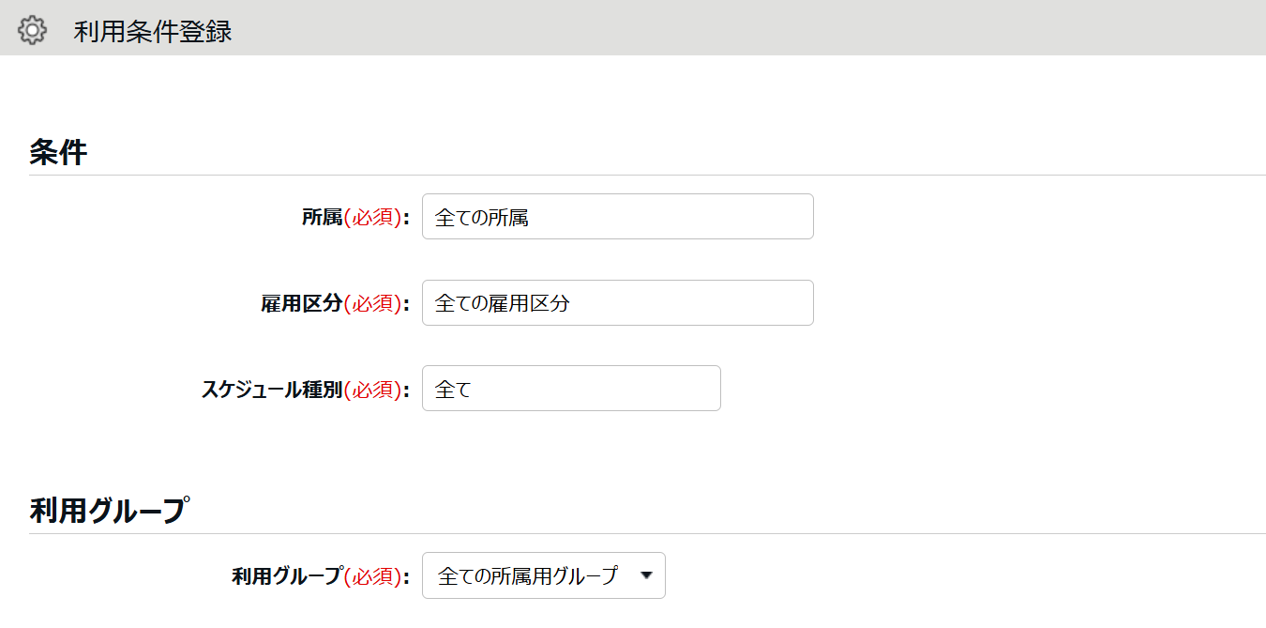Image resolution: width=1266 pixels, height=628 pixels.
Task: Click the red 必須 marker beside スケジュール種別
Action: pos(373,389)
